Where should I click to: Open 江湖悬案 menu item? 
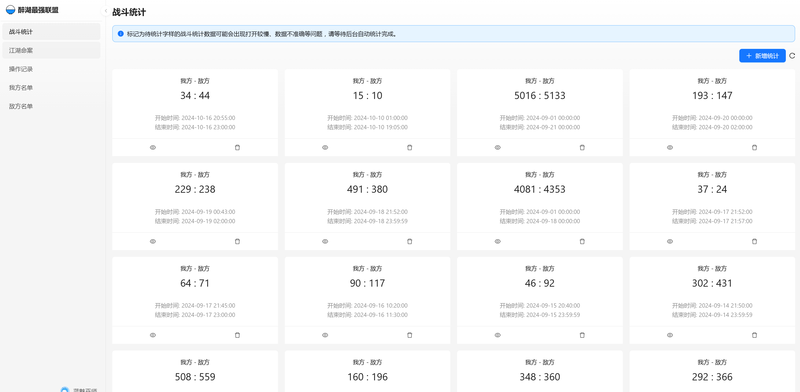tap(51, 51)
